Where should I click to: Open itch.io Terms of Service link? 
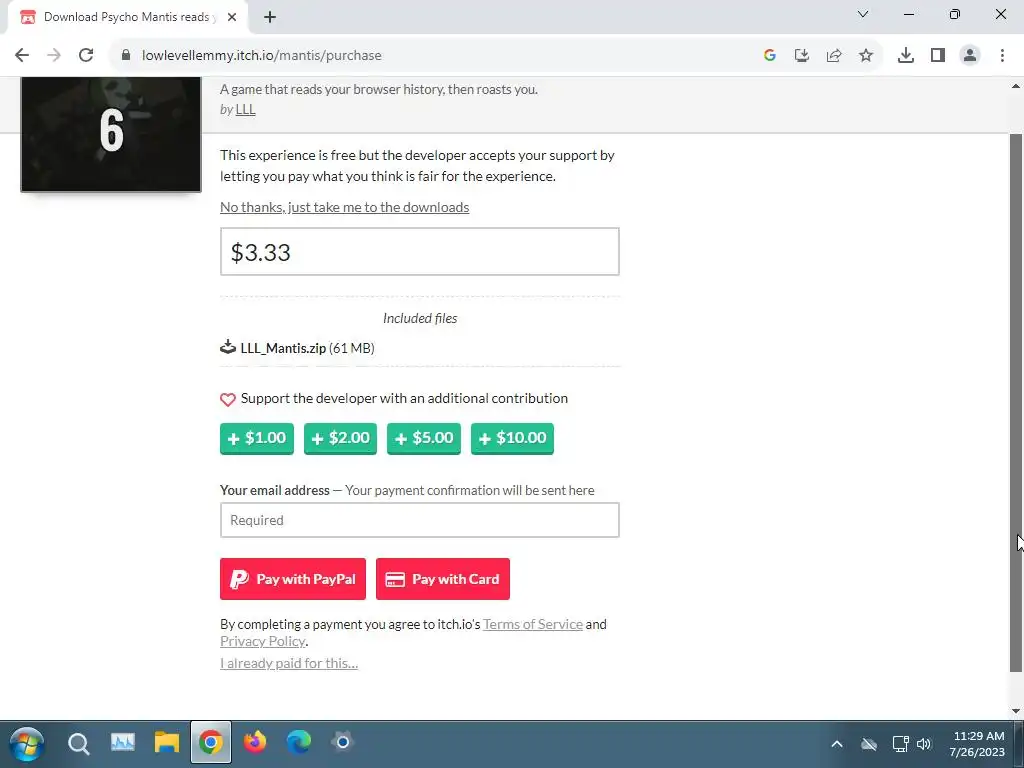[x=533, y=624]
